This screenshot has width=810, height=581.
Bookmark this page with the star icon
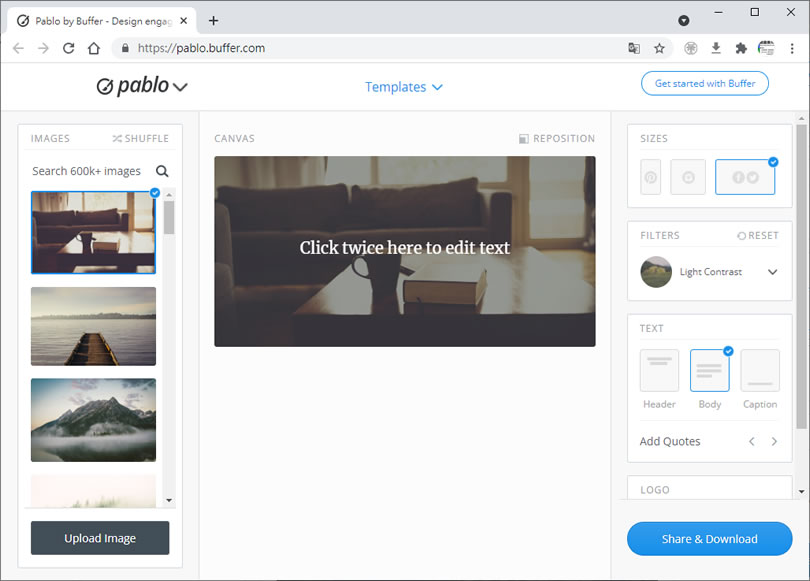tap(659, 48)
